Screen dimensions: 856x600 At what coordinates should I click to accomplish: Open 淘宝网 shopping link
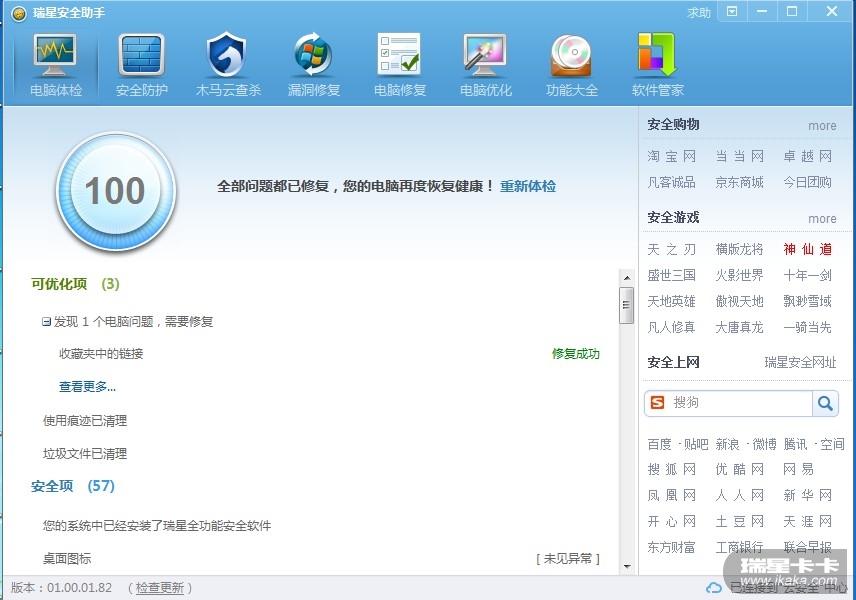[x=671, y=157]
